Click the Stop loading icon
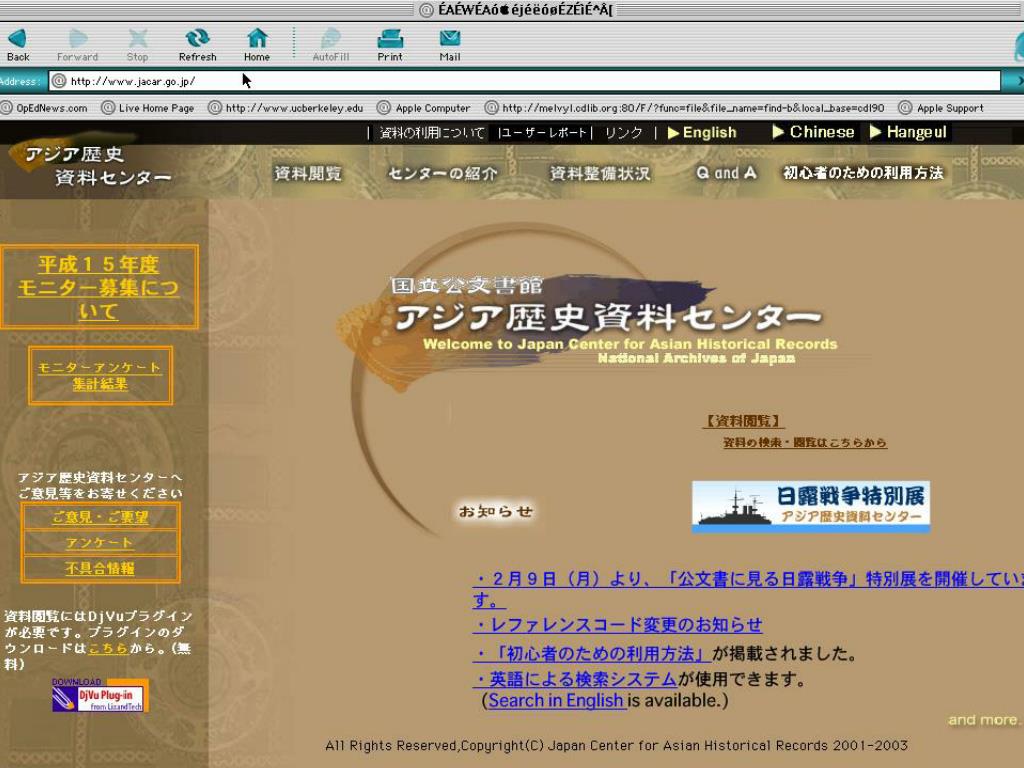The width and height of the screenshot is (1024, 768). tap(137, 39)
